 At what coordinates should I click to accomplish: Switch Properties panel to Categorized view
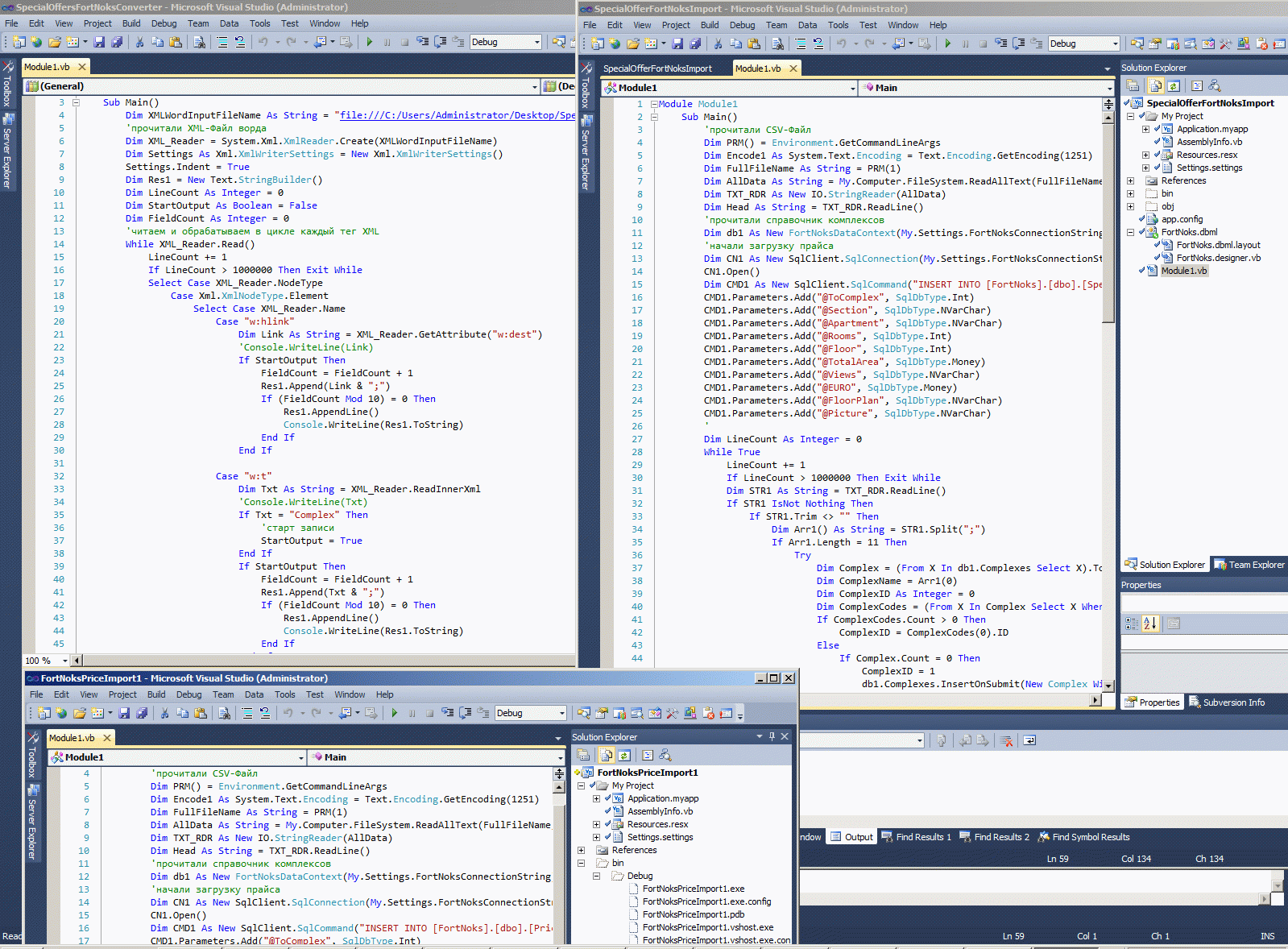coord(1132,623)
